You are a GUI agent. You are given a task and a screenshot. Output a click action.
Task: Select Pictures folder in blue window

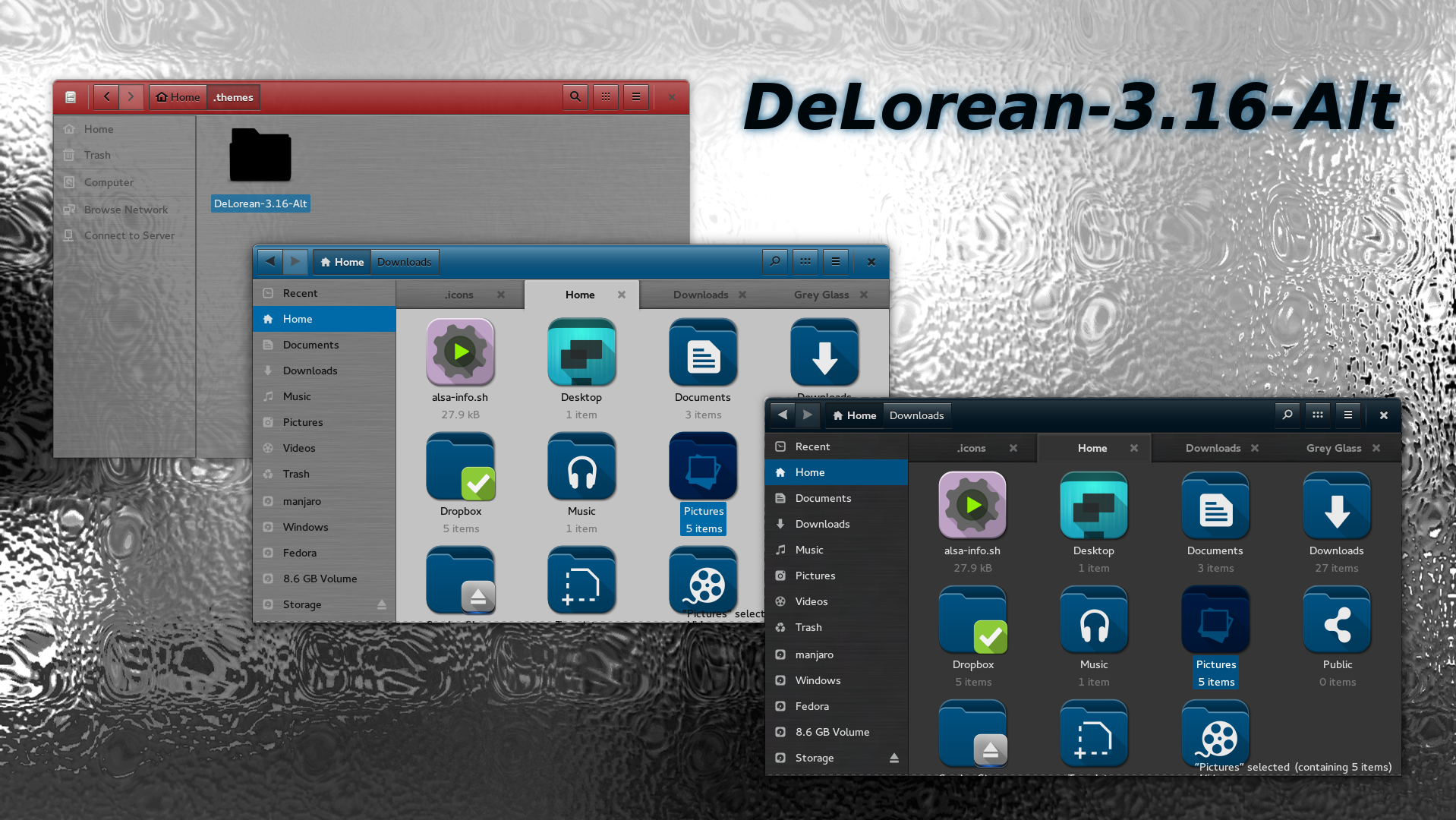(703, 466)
